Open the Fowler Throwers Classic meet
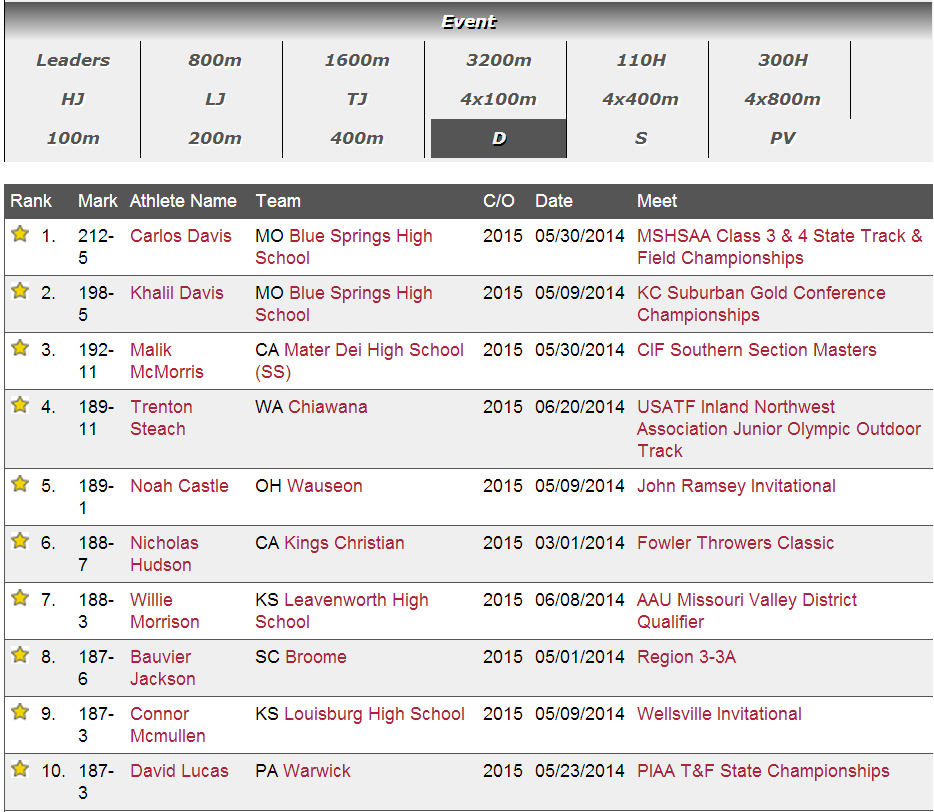Screen dimensions: 934x812 click(735, 543)
